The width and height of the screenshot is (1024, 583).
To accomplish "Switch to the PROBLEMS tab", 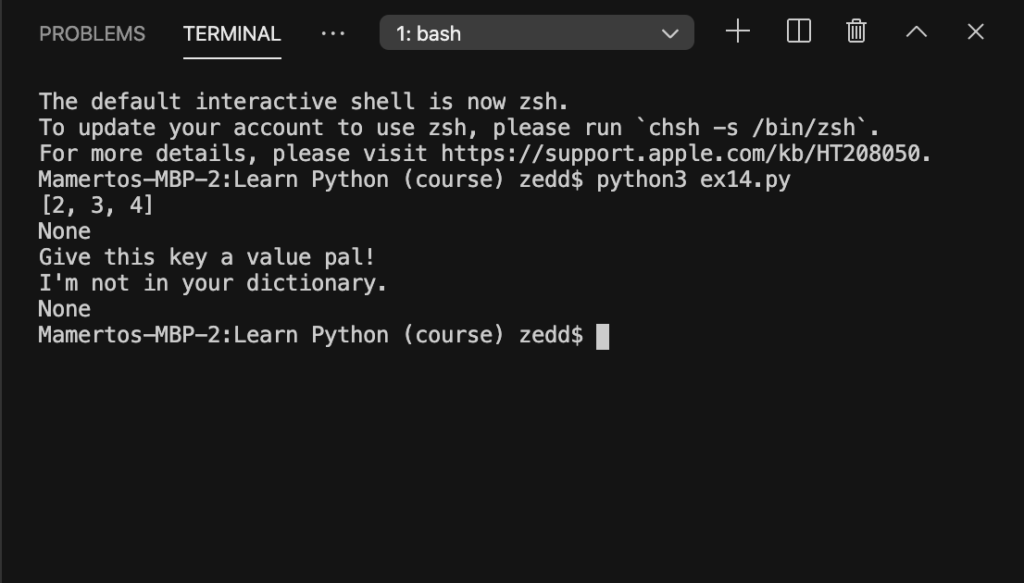I will (92, 34).
